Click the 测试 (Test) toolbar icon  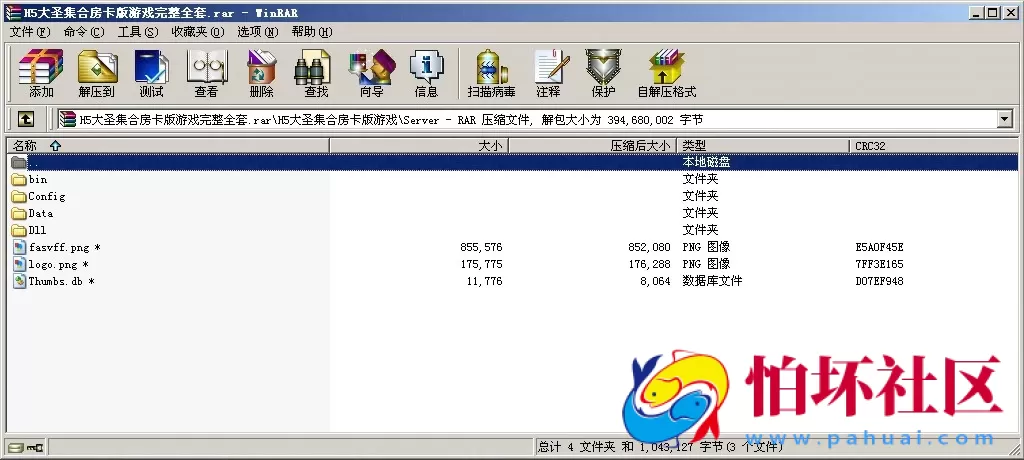coord(152,66)
